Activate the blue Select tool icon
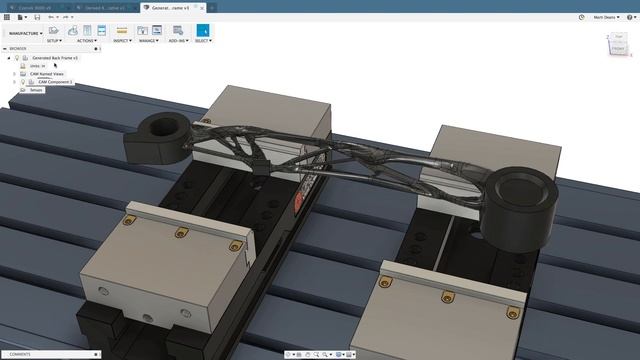Viewport: 640px width, 360px height. click(203, 31)
